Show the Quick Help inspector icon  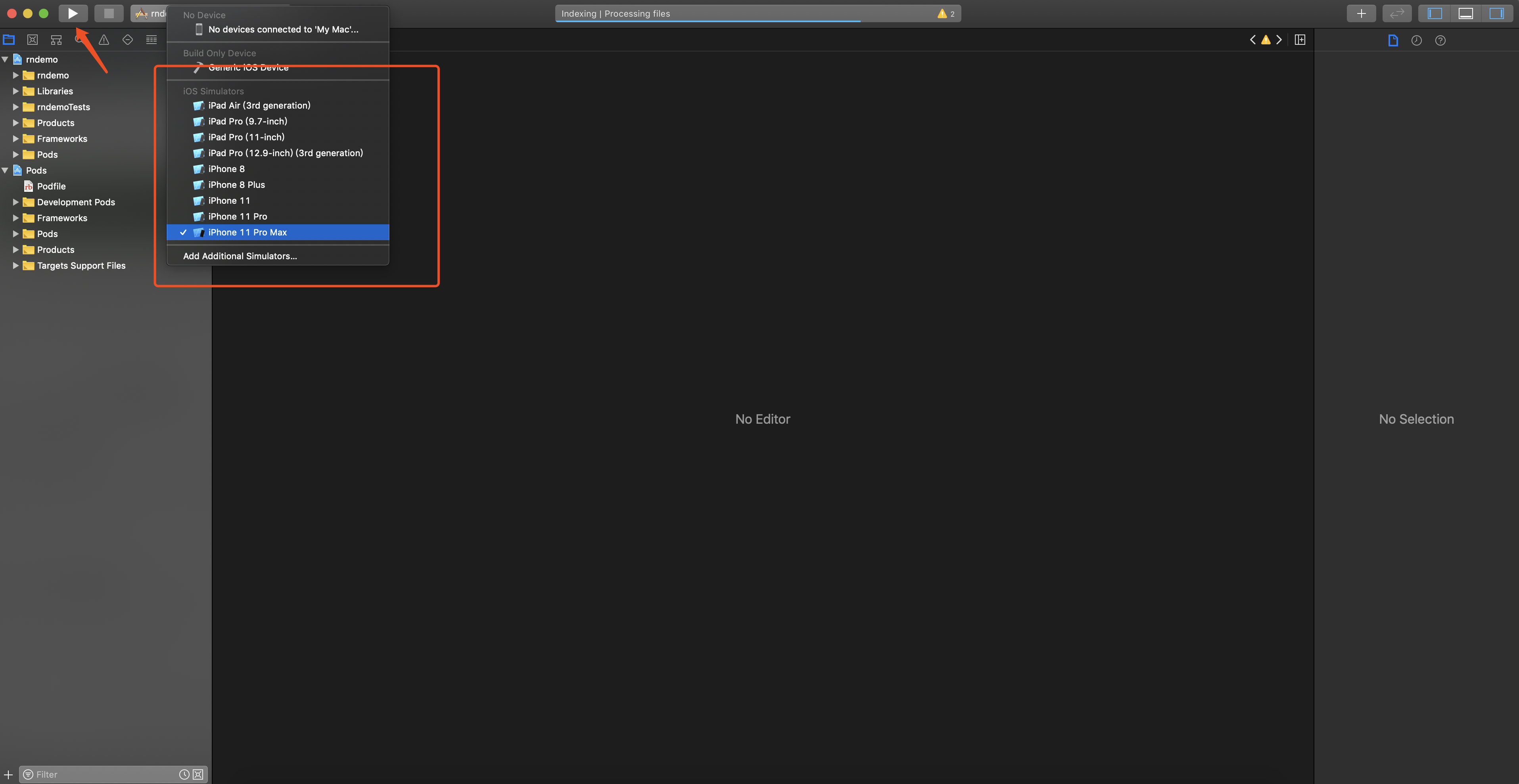[x=1440, y=40]
